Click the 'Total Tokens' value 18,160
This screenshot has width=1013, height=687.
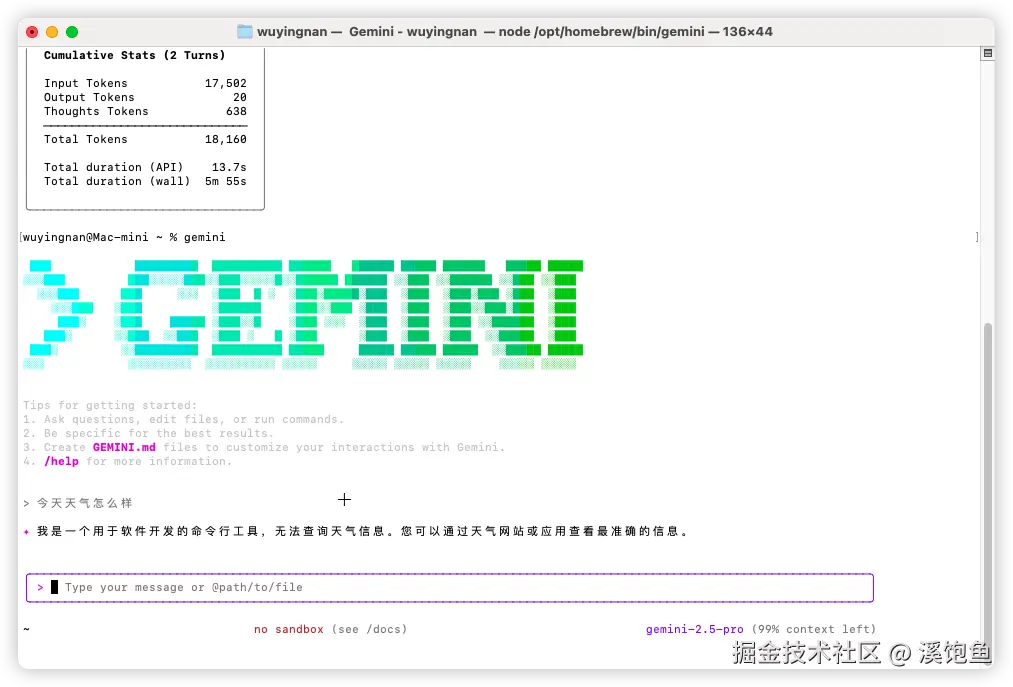point(225,140)
